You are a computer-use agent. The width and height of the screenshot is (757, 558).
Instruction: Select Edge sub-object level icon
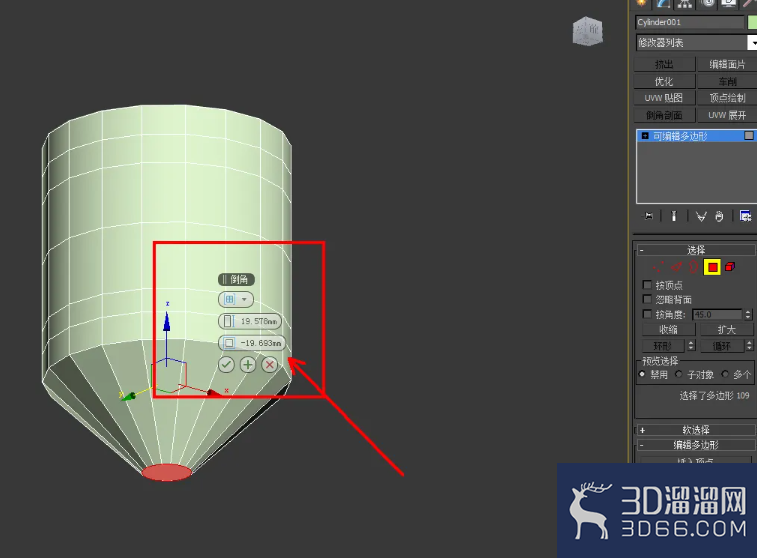[x=677, y=266]
